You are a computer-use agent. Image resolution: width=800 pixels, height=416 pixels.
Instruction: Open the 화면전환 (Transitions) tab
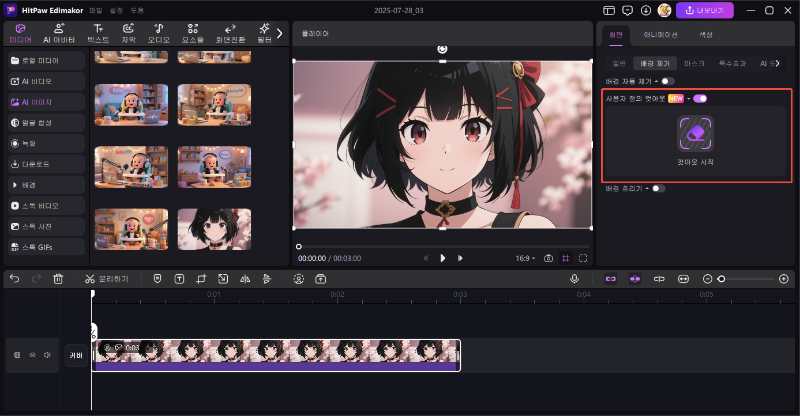click(x=230, y=34)
